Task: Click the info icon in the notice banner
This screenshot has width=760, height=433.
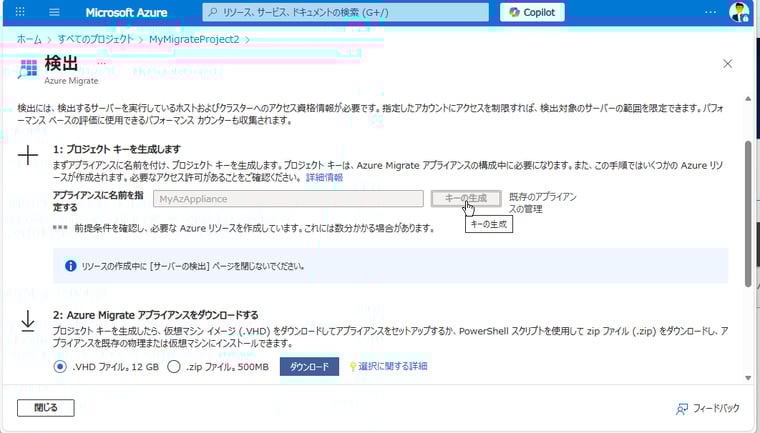Action: (x=71, y=266)
